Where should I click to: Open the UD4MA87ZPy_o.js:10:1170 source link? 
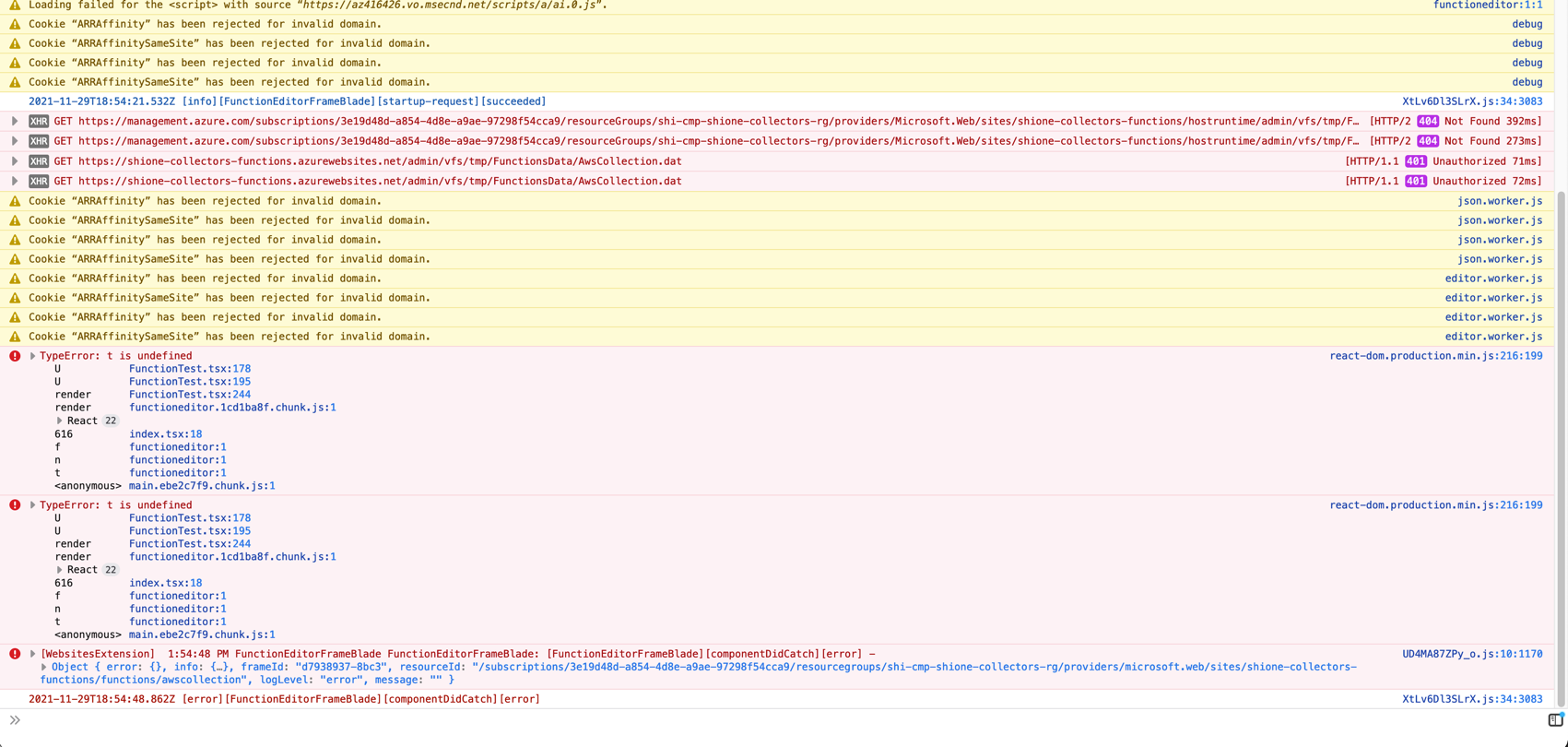point(1472,654)
